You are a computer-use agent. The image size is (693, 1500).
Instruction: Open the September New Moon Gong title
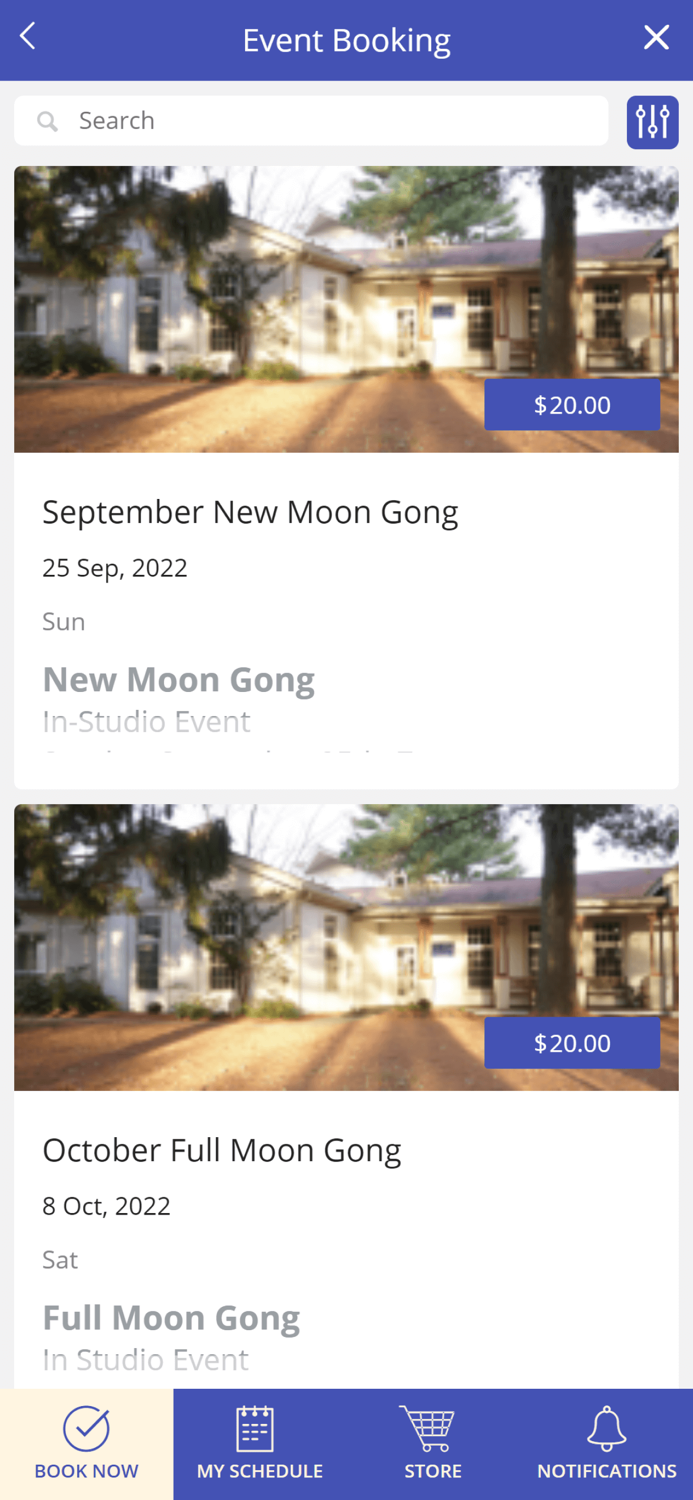point(250,512)
